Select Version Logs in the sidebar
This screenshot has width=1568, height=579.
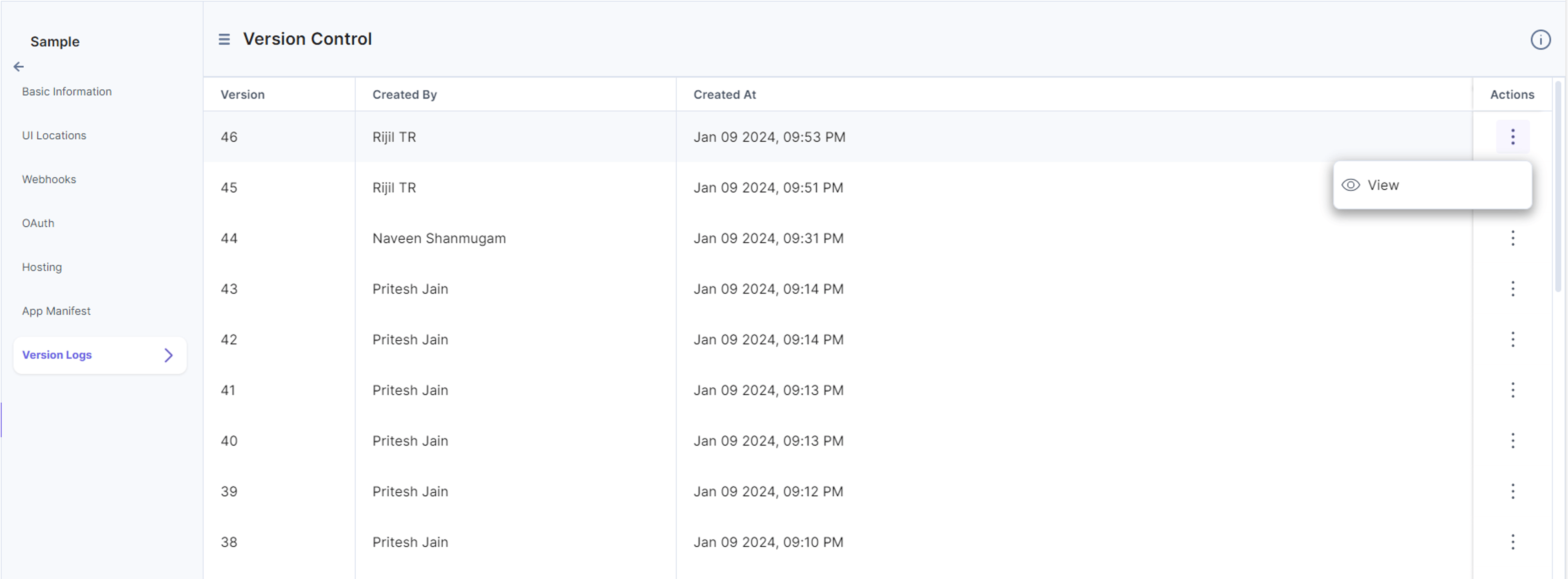(x=100, y=355)
